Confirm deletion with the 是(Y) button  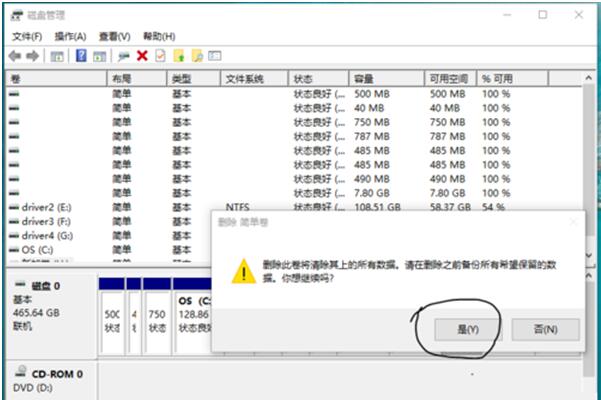[467, 329]
